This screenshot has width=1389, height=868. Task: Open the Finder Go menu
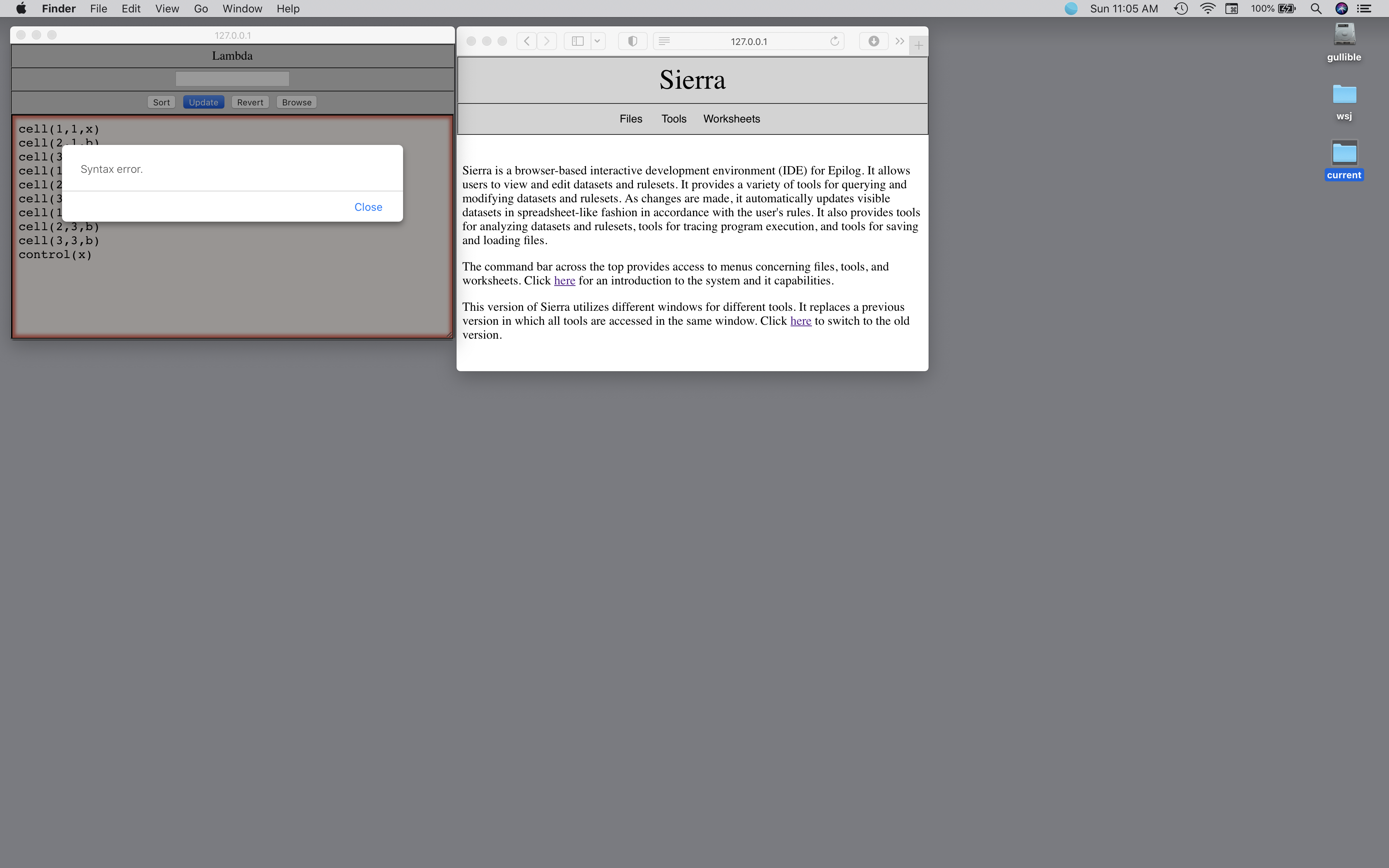tap(200, 9)
